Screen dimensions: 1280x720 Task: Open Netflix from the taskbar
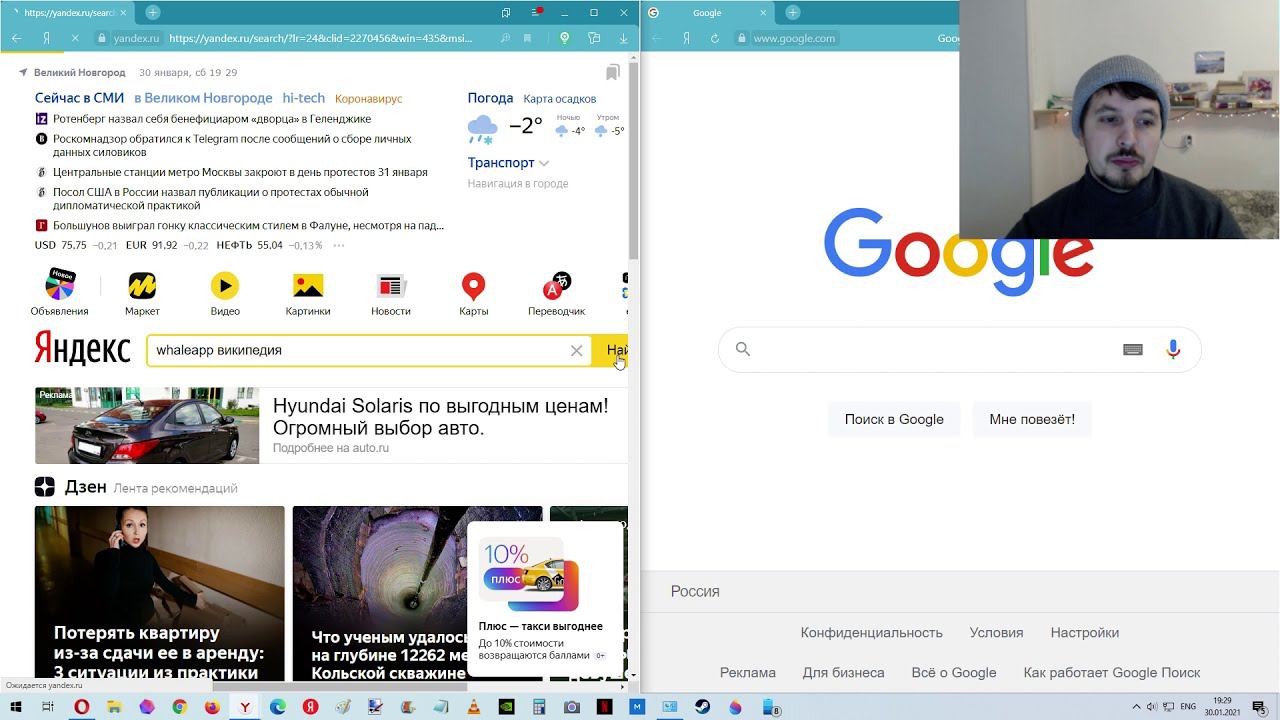point(604,707)
